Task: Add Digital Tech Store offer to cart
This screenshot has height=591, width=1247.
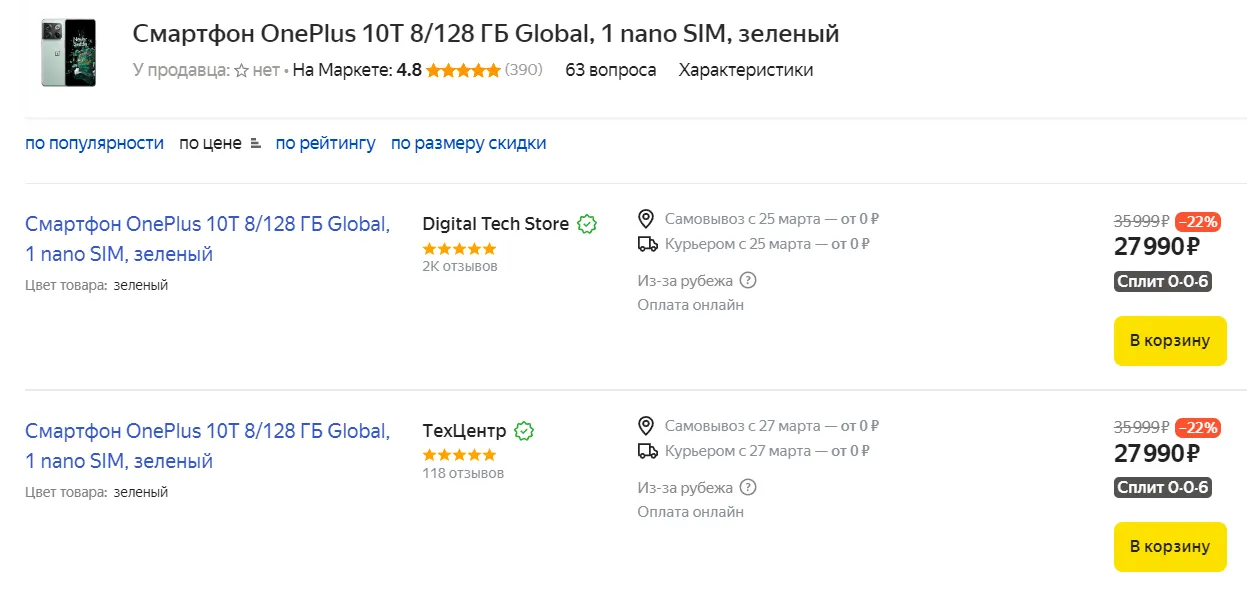Action: 1169,341
